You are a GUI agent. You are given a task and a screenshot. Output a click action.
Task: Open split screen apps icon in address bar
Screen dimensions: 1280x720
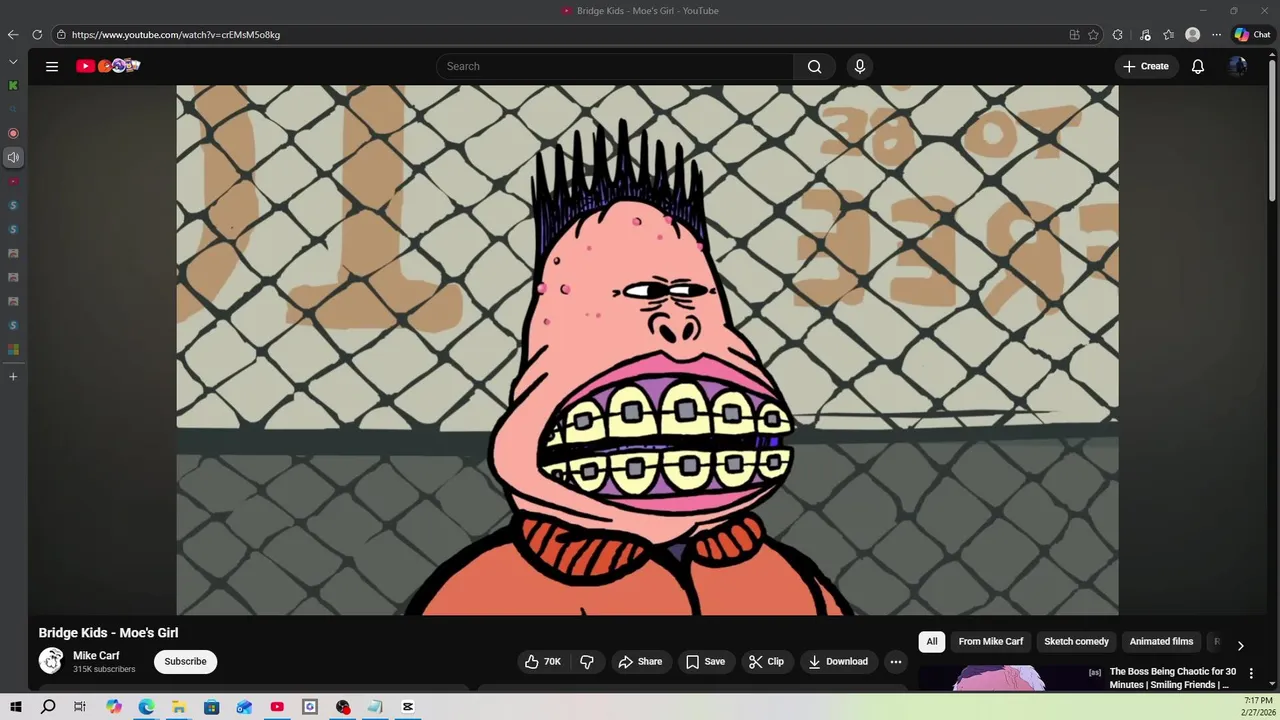point(1074,34)
